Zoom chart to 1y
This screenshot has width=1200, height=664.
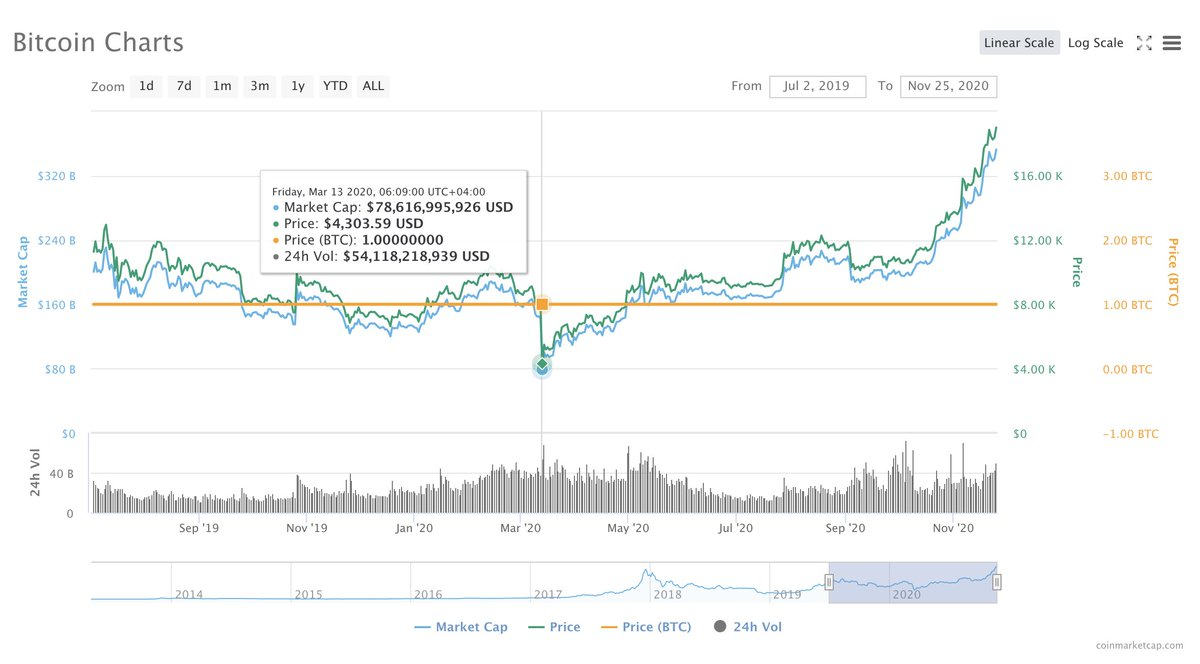point(297,86)
